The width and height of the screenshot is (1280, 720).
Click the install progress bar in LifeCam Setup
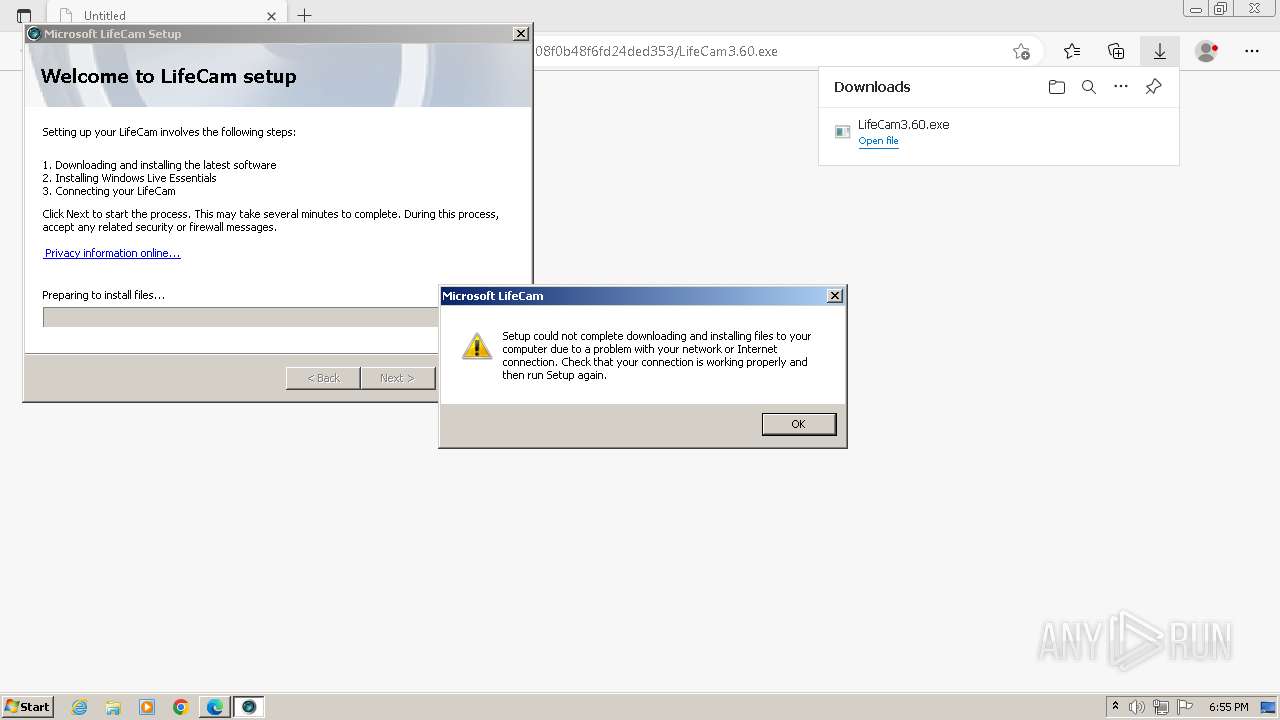[x=240, y=317]
